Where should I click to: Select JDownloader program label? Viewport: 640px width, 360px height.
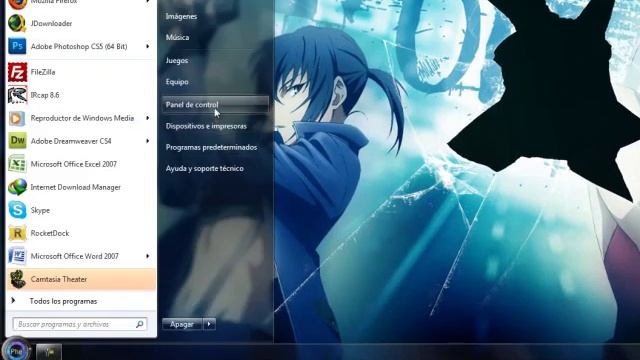(x=51, y=24)
